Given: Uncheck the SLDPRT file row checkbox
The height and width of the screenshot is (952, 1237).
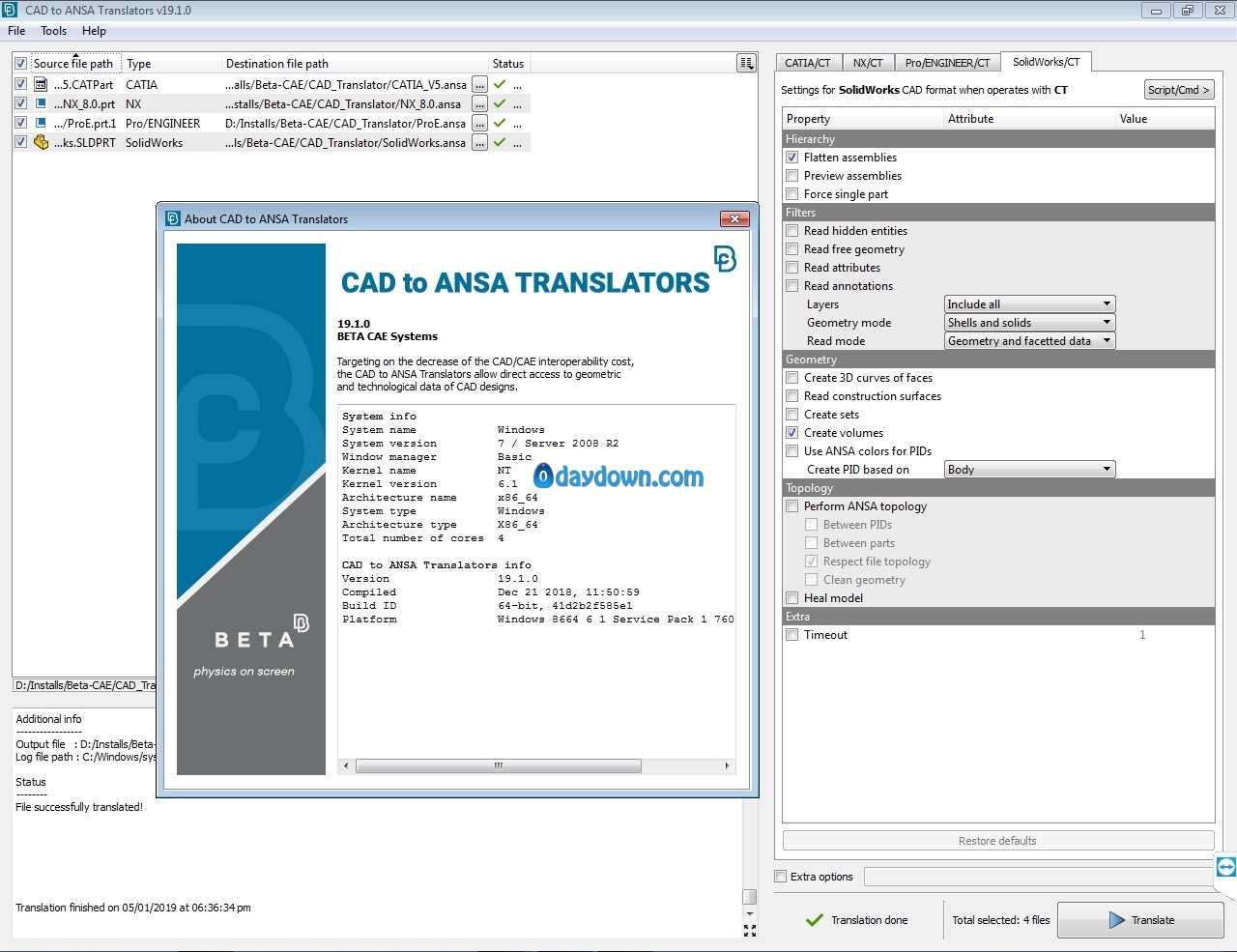Looking at the screenshot, I should click(x=20, y=142).
